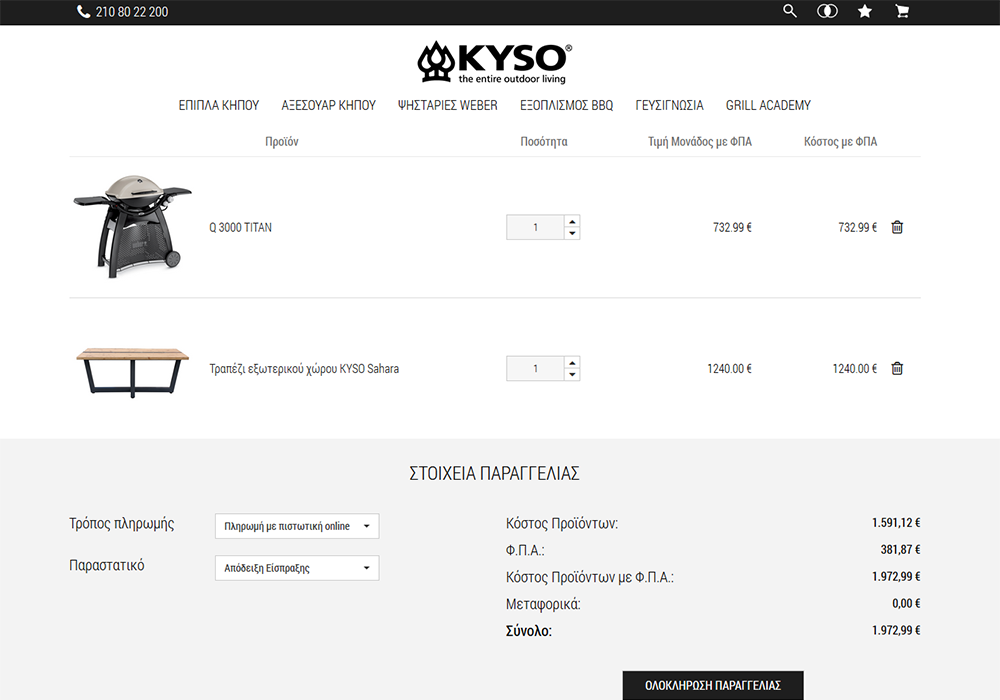Open ΑΞΕΣΟΥΑΡ ΚΗΠΟΥ menu

point(328,105)
